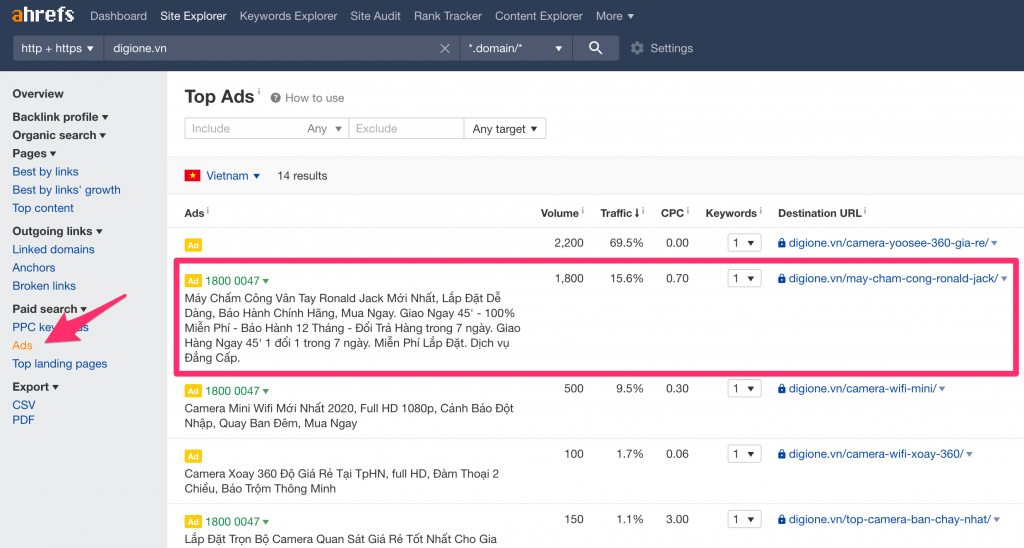The image size is (1024, 548).
Task: Open the Any dropdown in Include filter
Action: pos(325,129)
